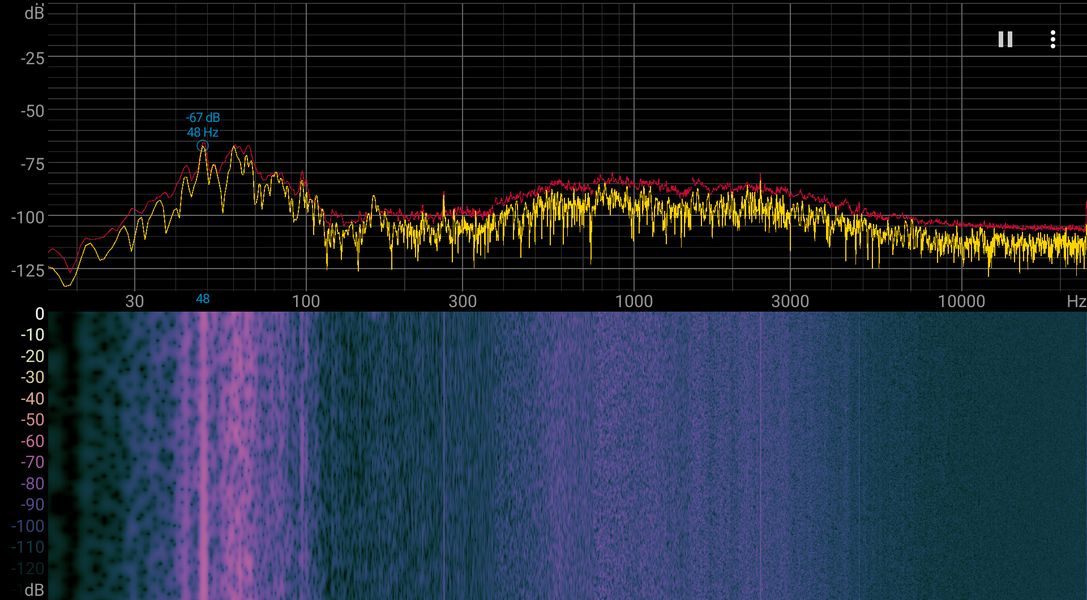
Task: Click the '-50' dB axis label
Action: [33, 112]
